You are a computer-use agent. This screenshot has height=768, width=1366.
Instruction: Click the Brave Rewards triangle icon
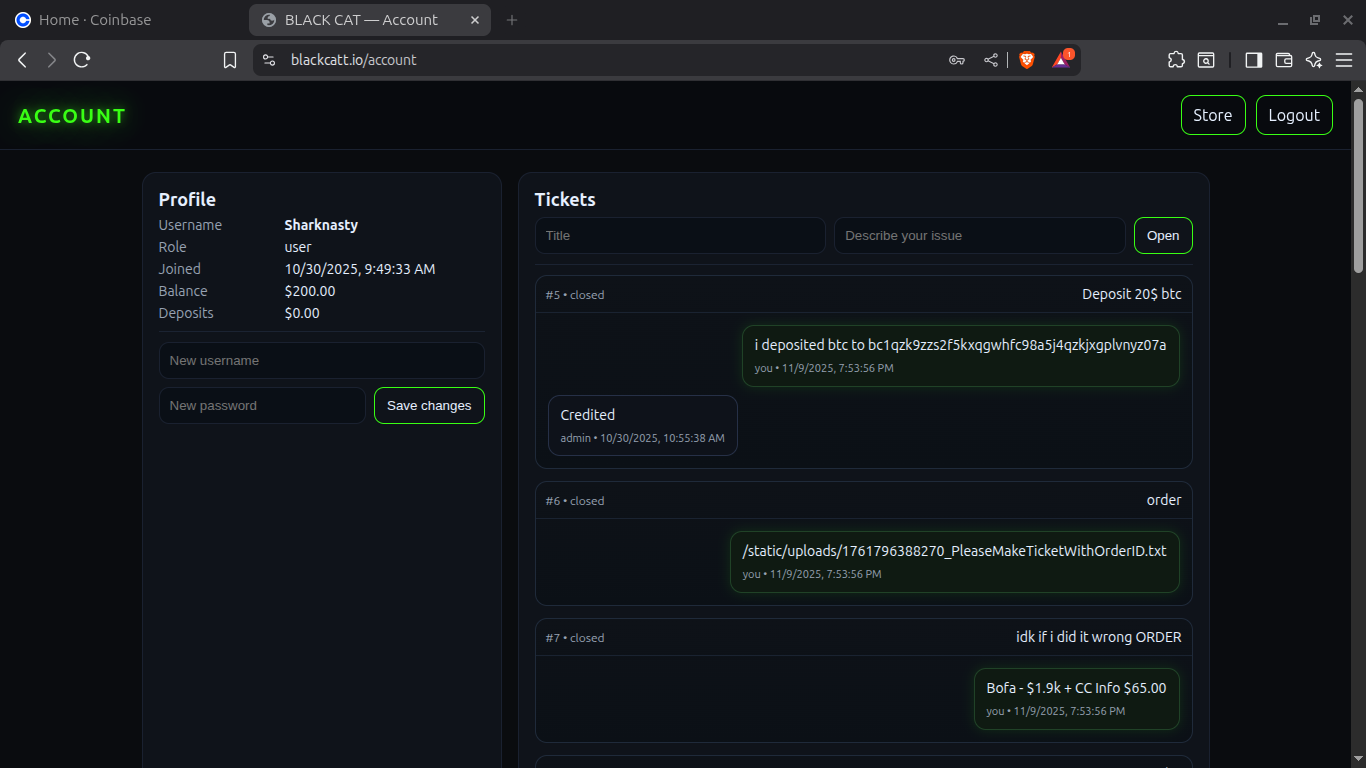click(1061, 60)
